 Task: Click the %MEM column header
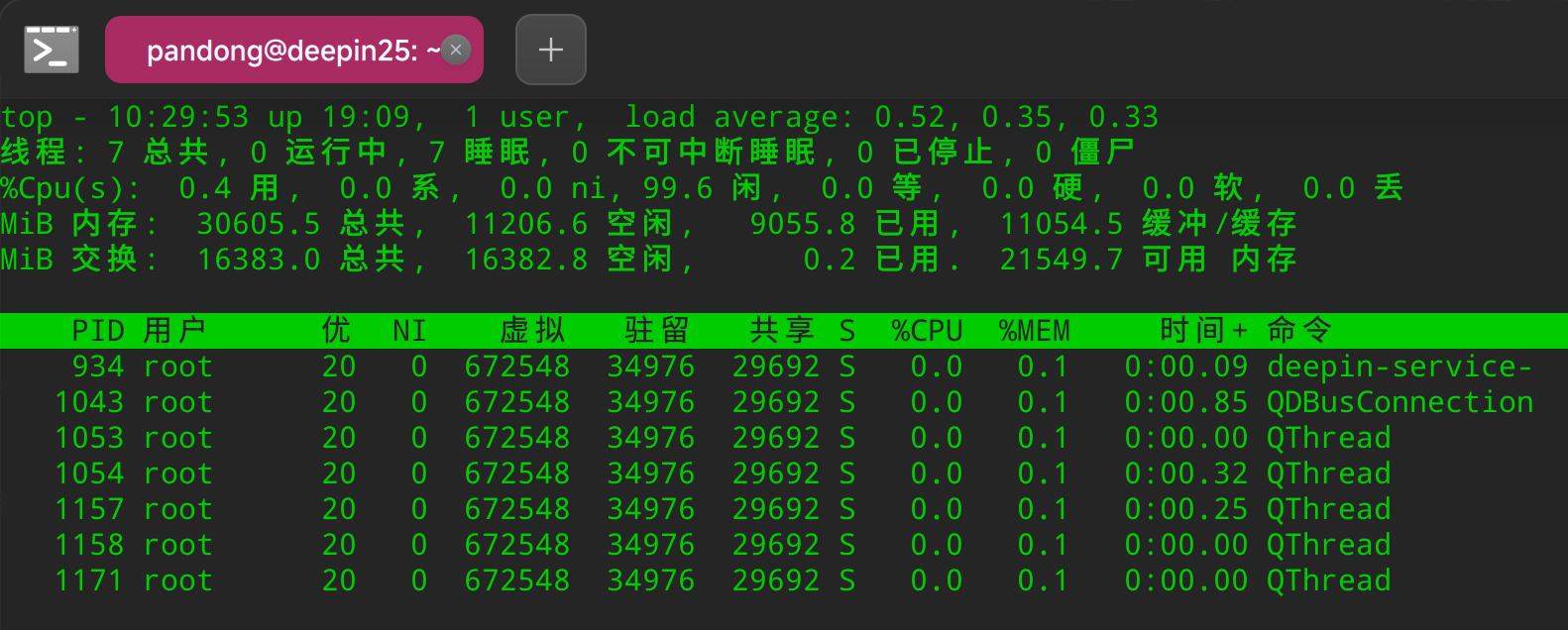[1034, 331]
